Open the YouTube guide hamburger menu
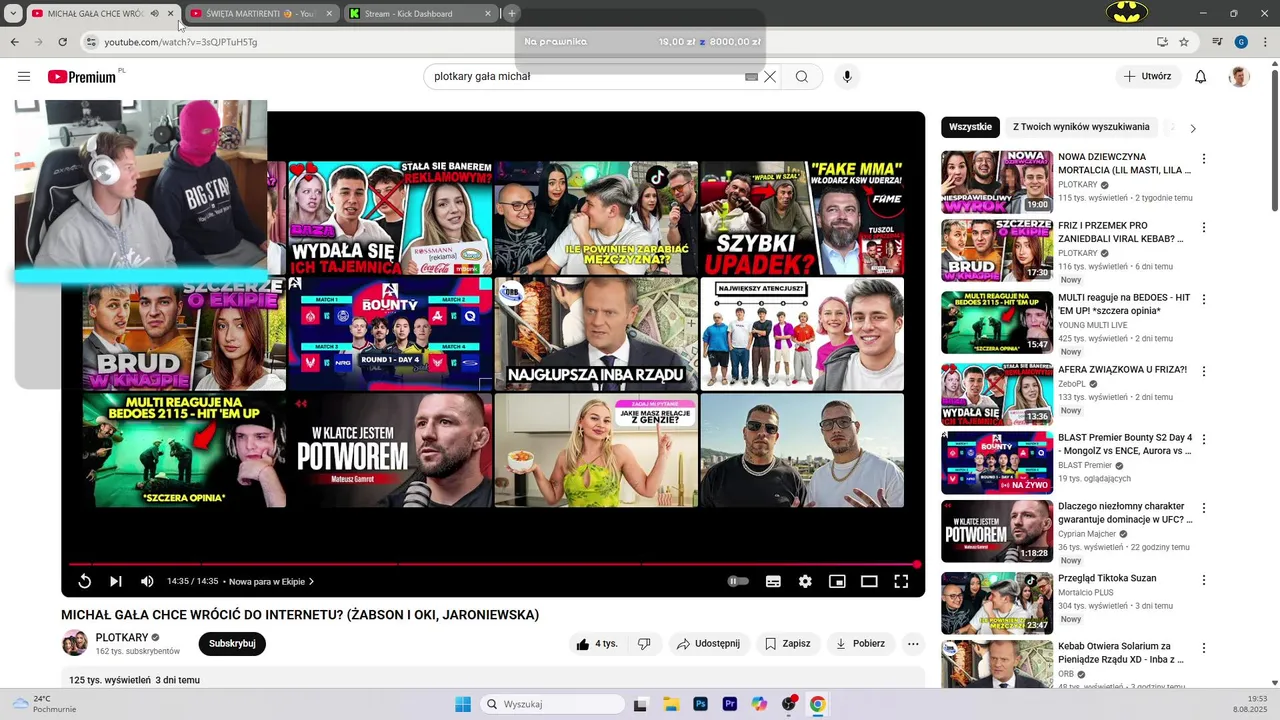Screen dimensions: 1280x720 click(x=24, y=77)
